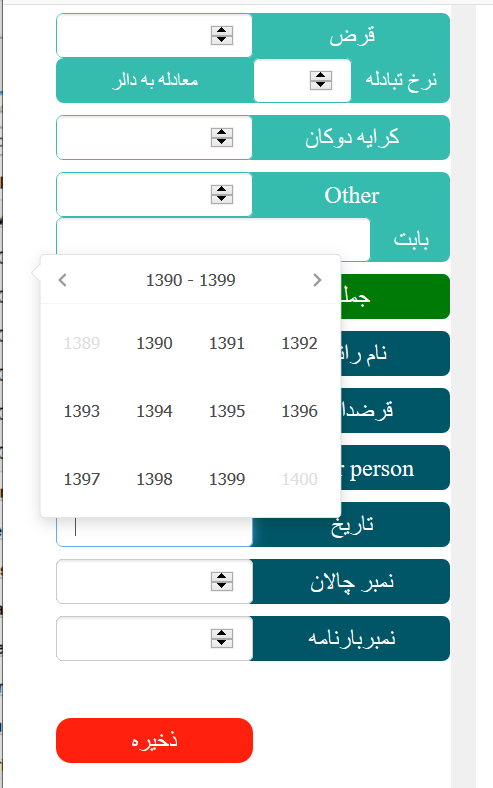Select year 1398 in the calendar
Image resolution: width=493 pixels, height=788 pixels.
click(x=154, y=479)
